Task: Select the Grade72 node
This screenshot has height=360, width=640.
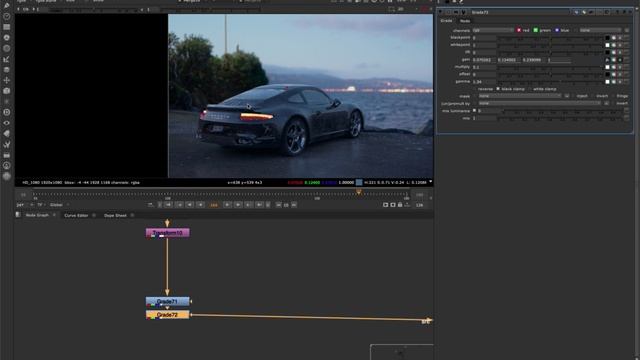Action: coord(168,315)
